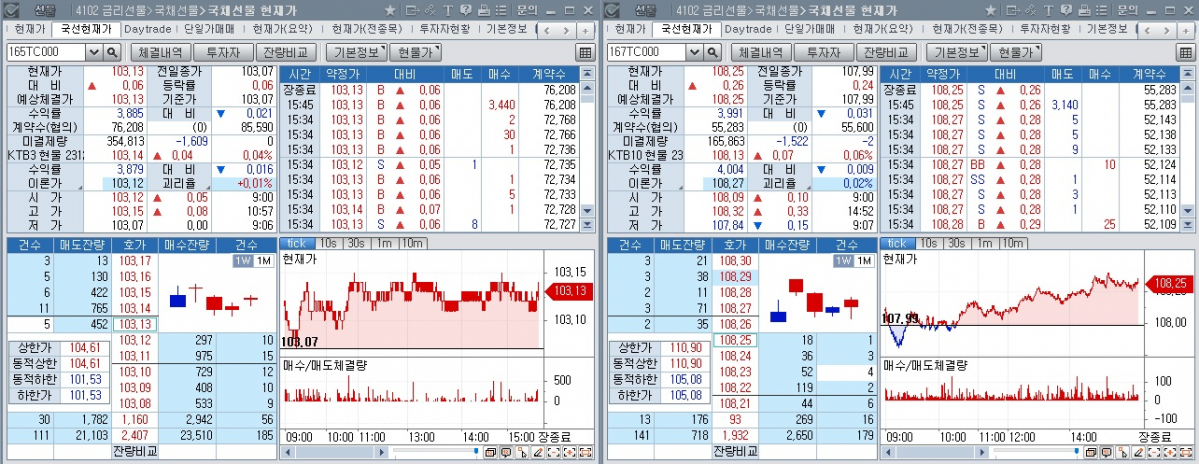The image size is (1199, 464).
Task: Open the 기본정보 dropdown button in right window
Action: (957, 52)
